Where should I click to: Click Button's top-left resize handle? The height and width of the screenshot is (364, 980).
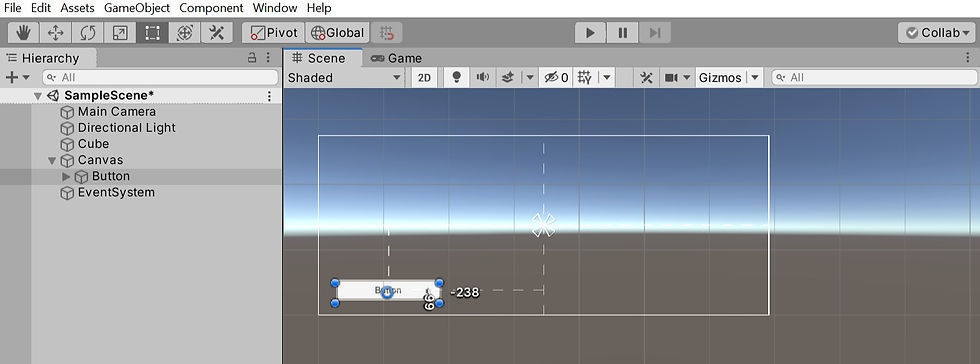(335, 283)
